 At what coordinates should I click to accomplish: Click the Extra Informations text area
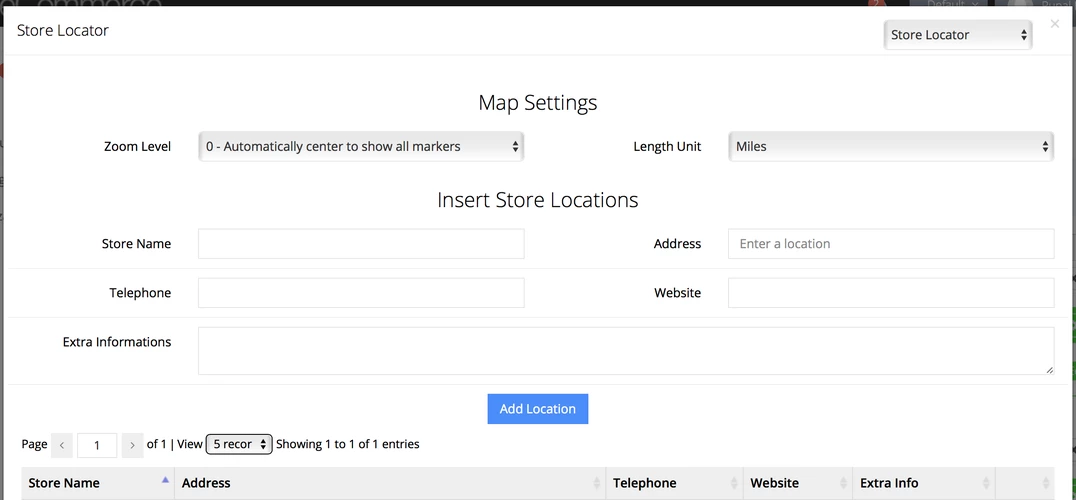coord(626,350)
